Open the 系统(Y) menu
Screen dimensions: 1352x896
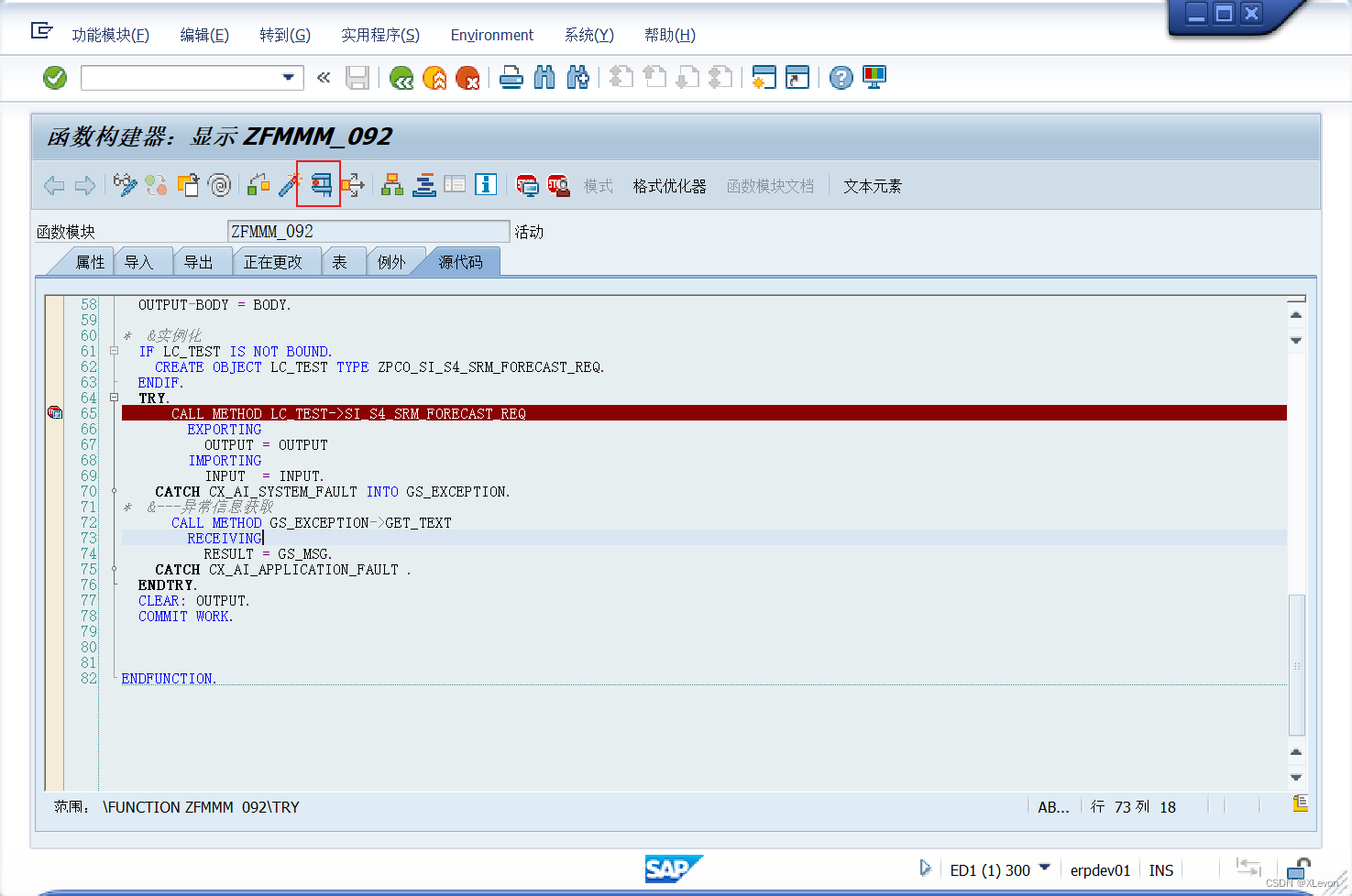click(x=589, y=35)
